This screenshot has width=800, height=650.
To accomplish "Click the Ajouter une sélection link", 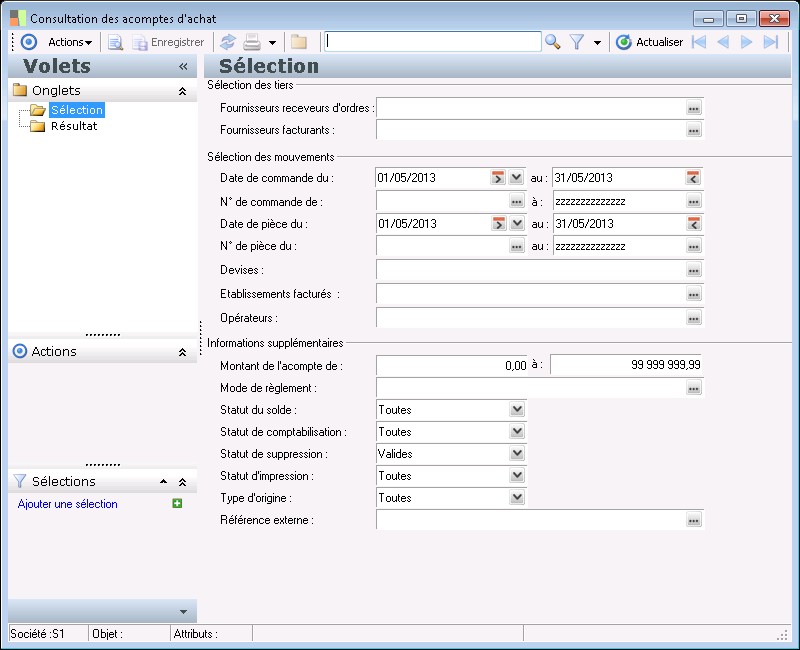I will point(68,504).
